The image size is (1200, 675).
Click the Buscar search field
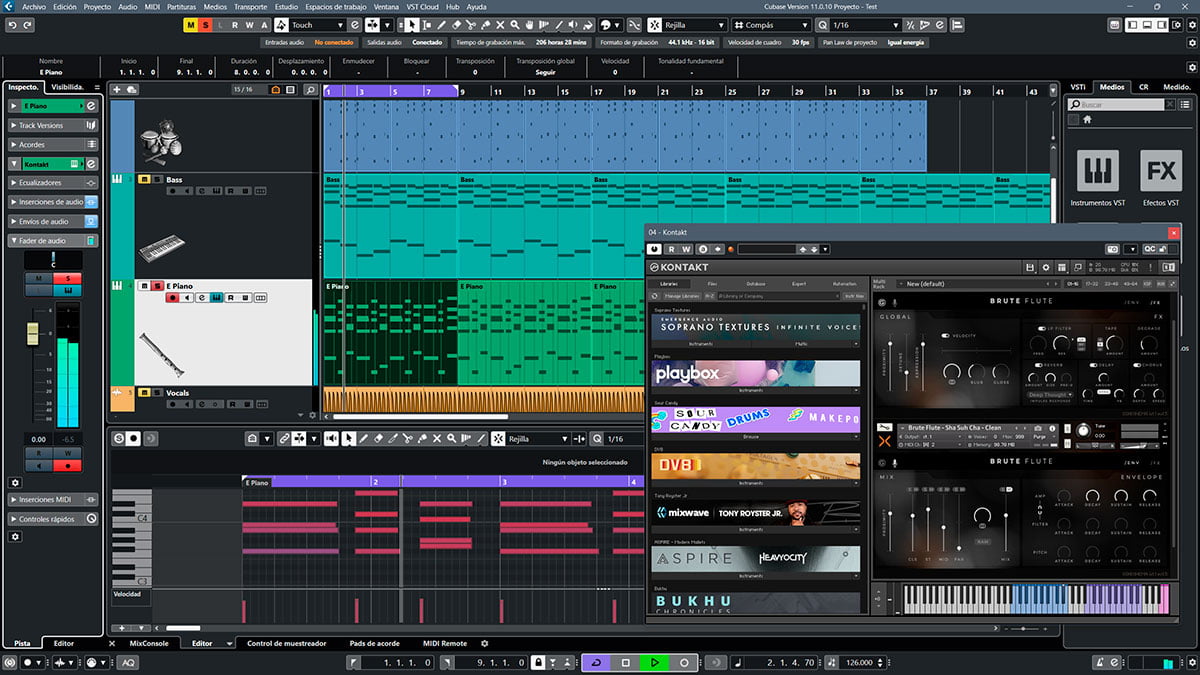point(1118,104)
